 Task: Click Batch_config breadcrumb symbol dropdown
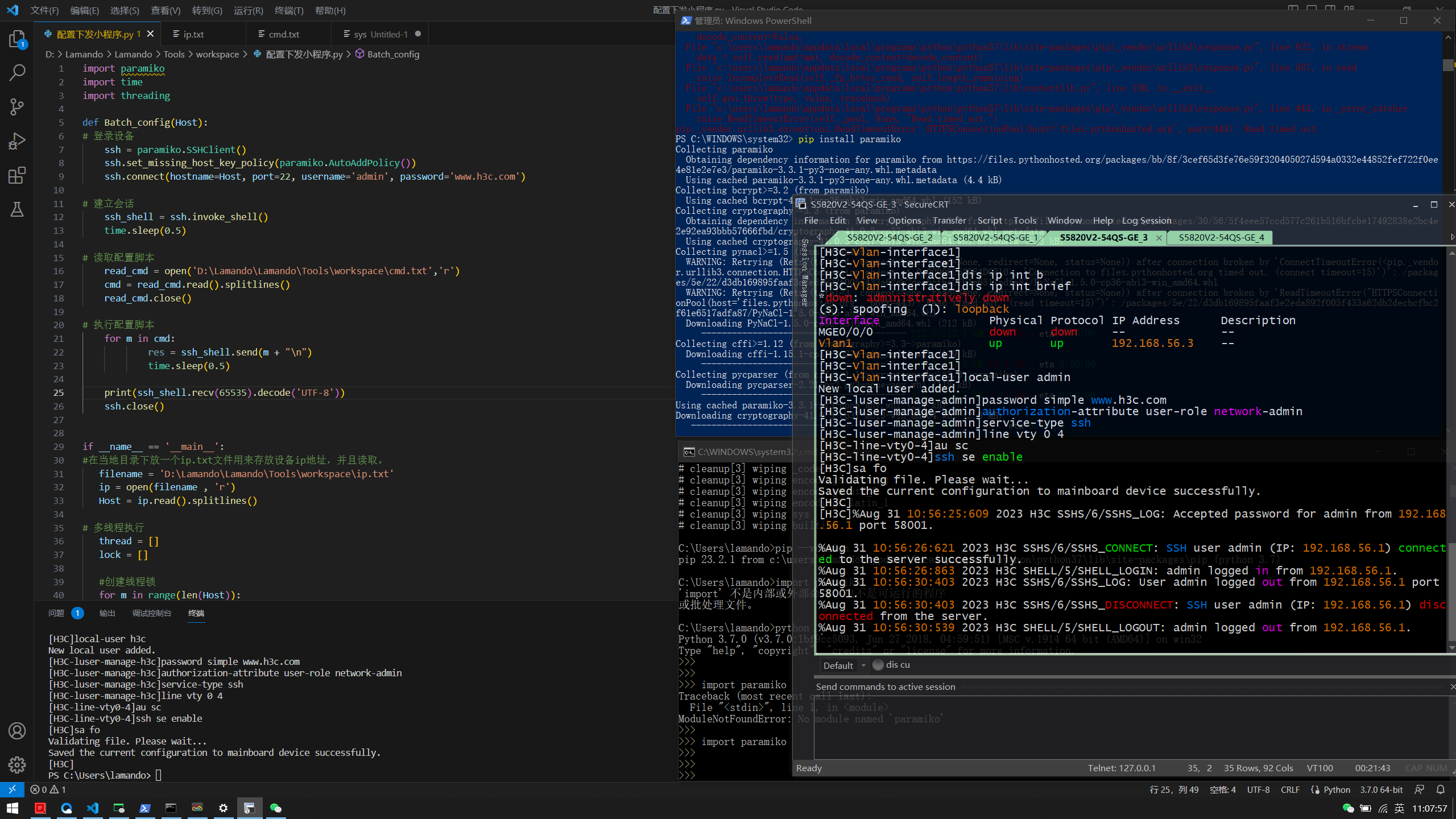393,54
